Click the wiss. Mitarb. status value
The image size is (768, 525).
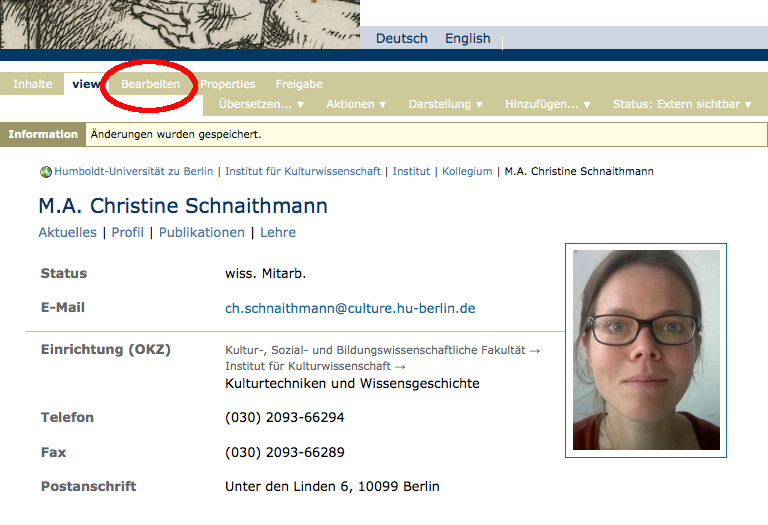(x=265, y=273)
